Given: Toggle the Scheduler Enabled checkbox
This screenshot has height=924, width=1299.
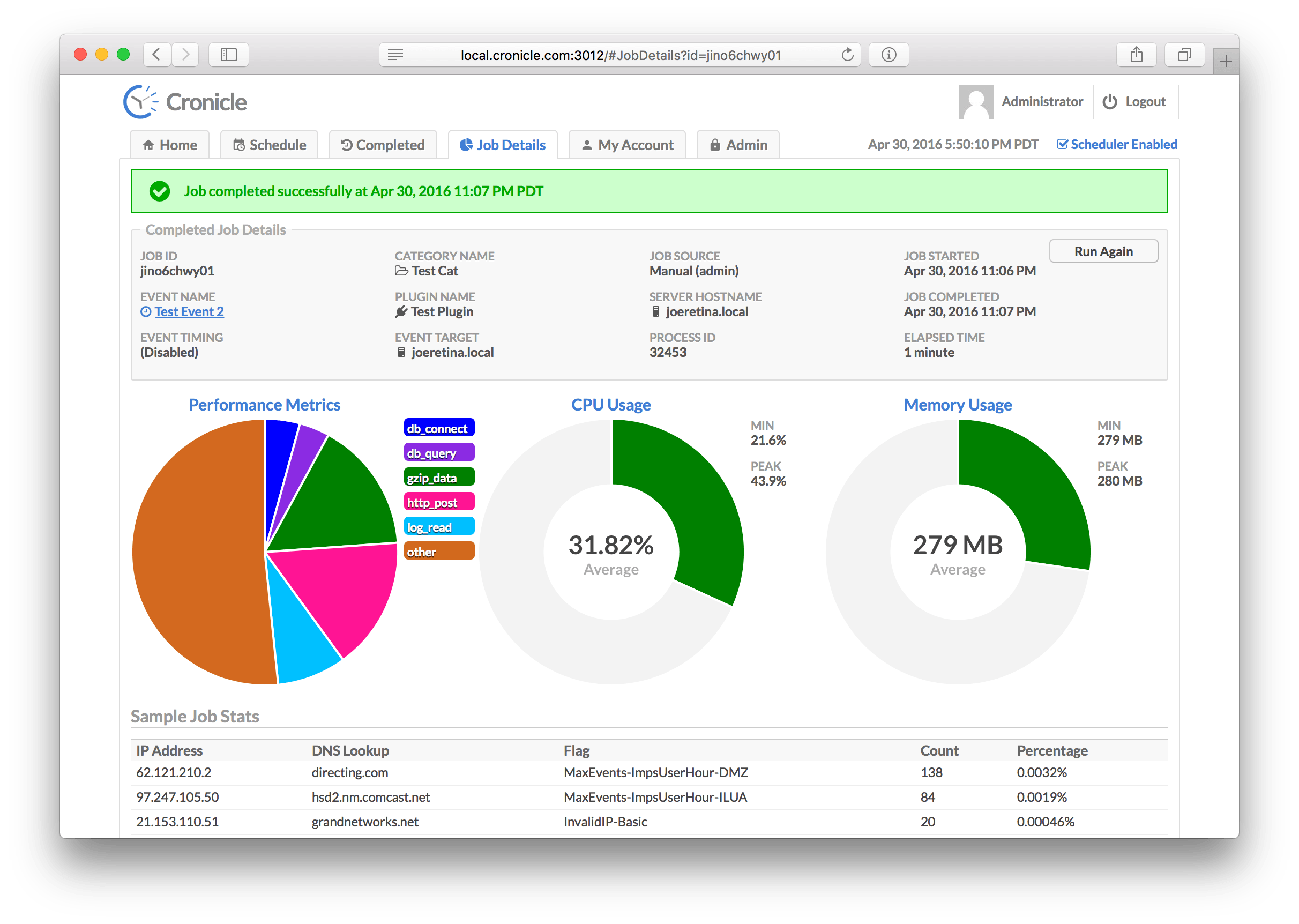Looking at the screenshot, I should point(1062,144).
